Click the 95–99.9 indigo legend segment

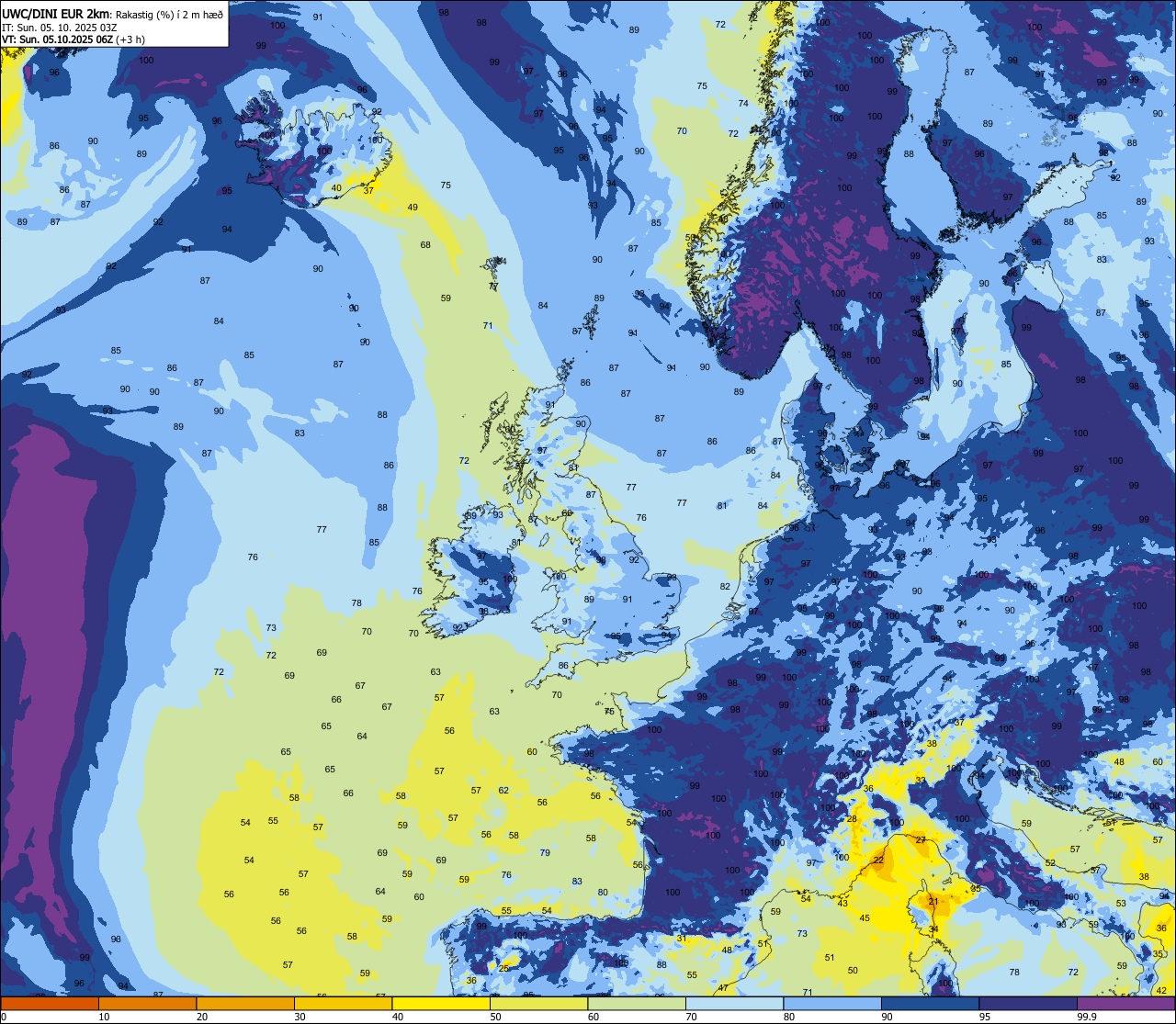coord(1027,1003)
